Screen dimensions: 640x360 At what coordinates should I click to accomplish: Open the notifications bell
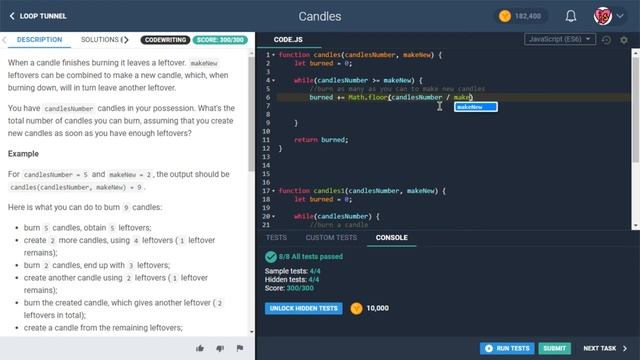click(x=571, y=16)
